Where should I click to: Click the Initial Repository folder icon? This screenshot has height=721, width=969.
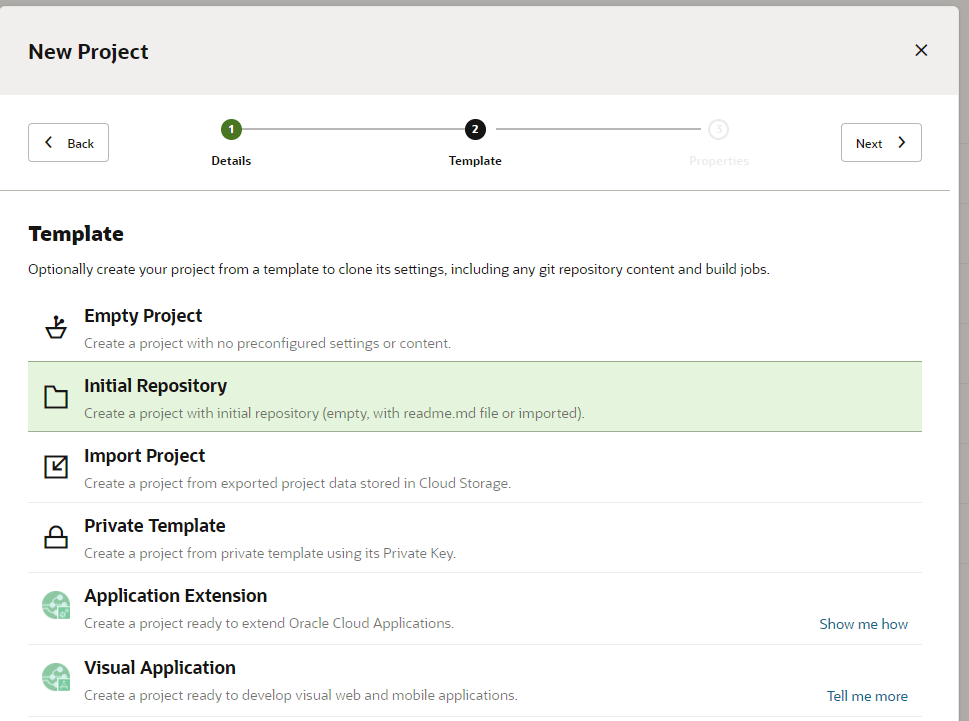click(x=56, y=397)
